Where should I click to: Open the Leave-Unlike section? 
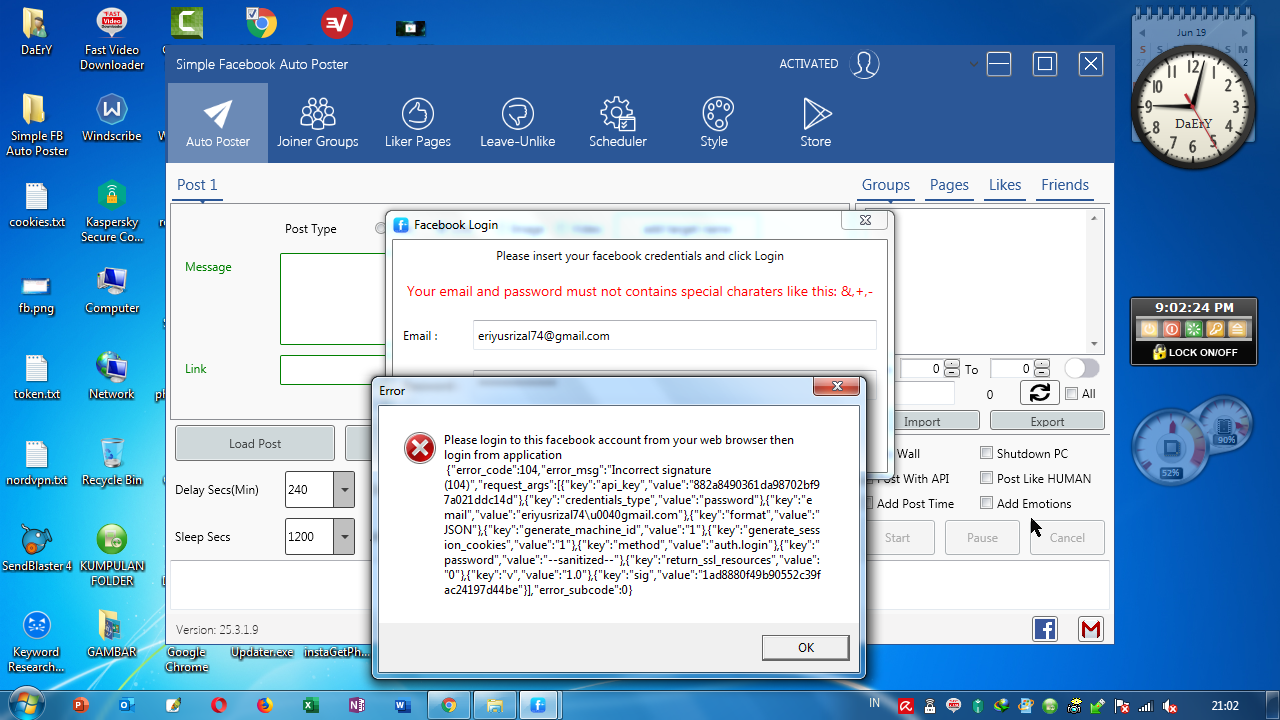pyautogui.click(x=517, y=123)
